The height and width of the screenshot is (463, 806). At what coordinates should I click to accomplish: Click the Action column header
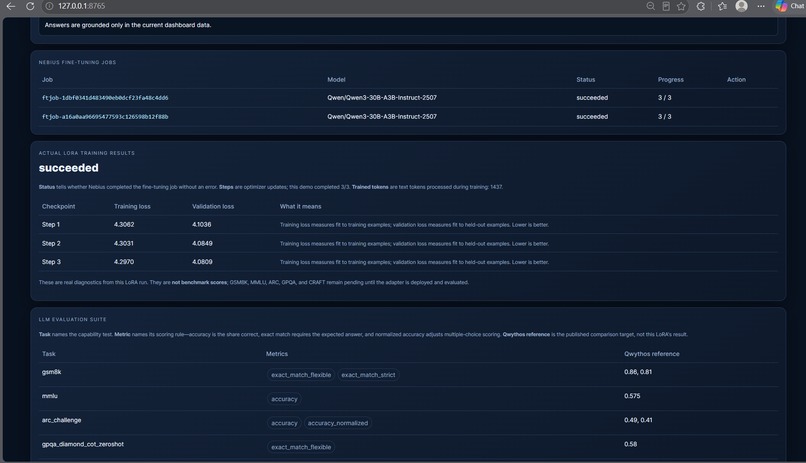click(736, 80)
